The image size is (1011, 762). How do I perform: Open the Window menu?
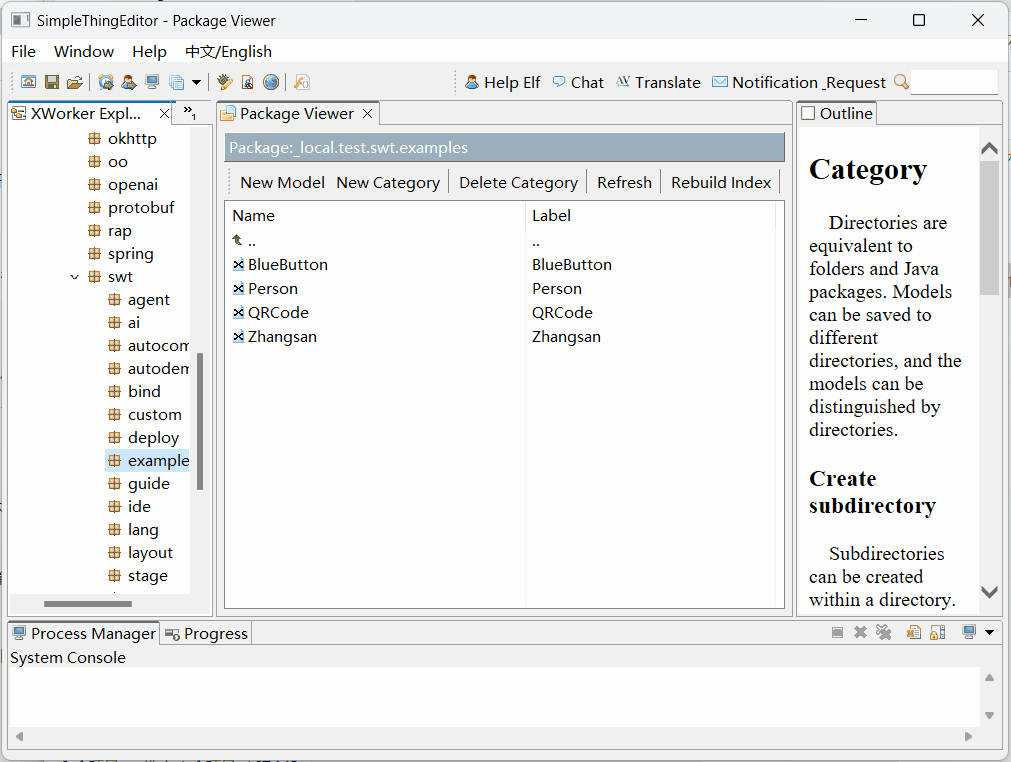tap(84, 51)
